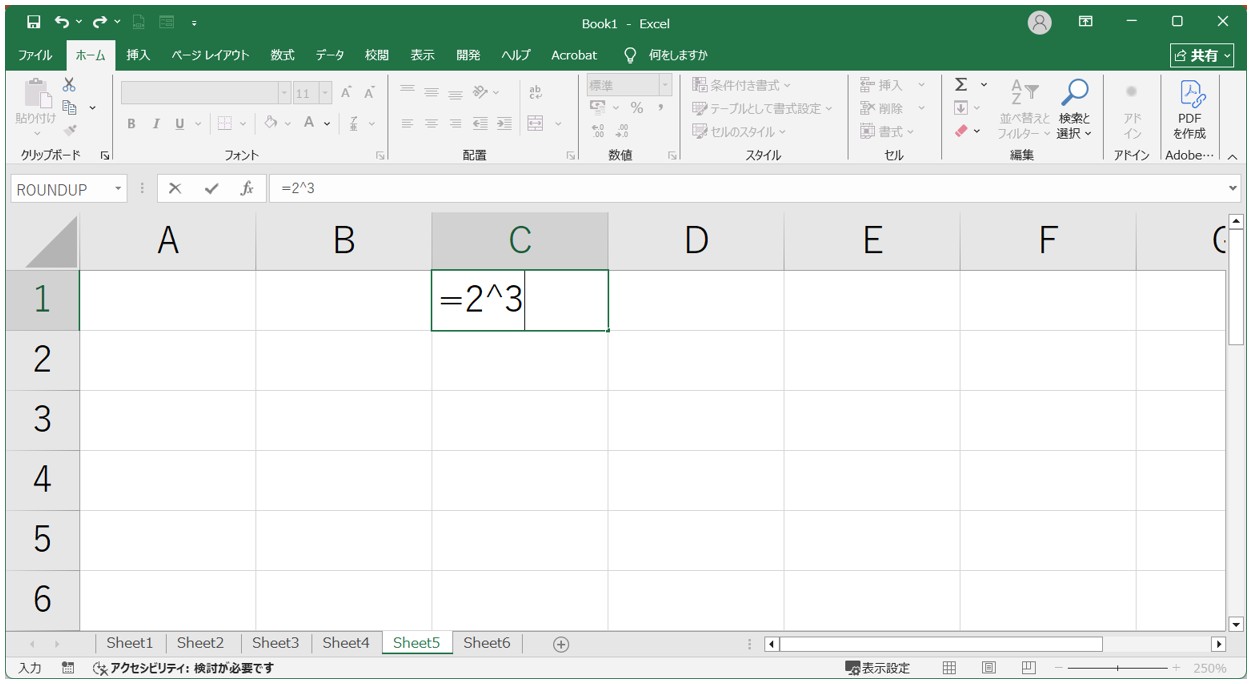Image resolution: width=1253 pixels, height=684 pixels.
Task: Switch to the 挿入 ribbon tab
Action: coord(138,55)
